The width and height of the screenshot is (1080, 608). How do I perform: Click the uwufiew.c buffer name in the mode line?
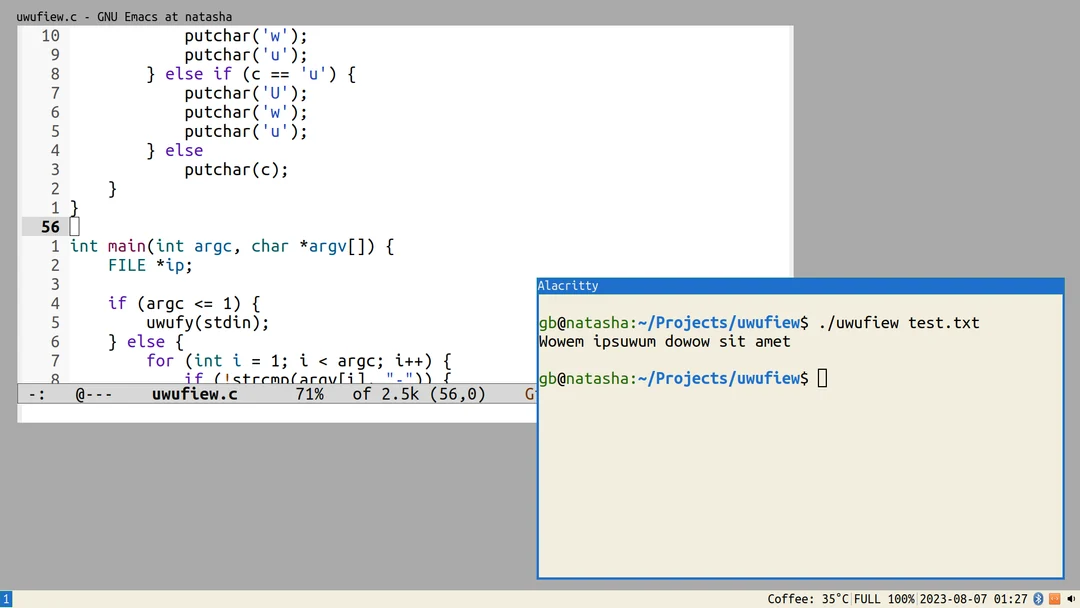[x=194, y=394]
